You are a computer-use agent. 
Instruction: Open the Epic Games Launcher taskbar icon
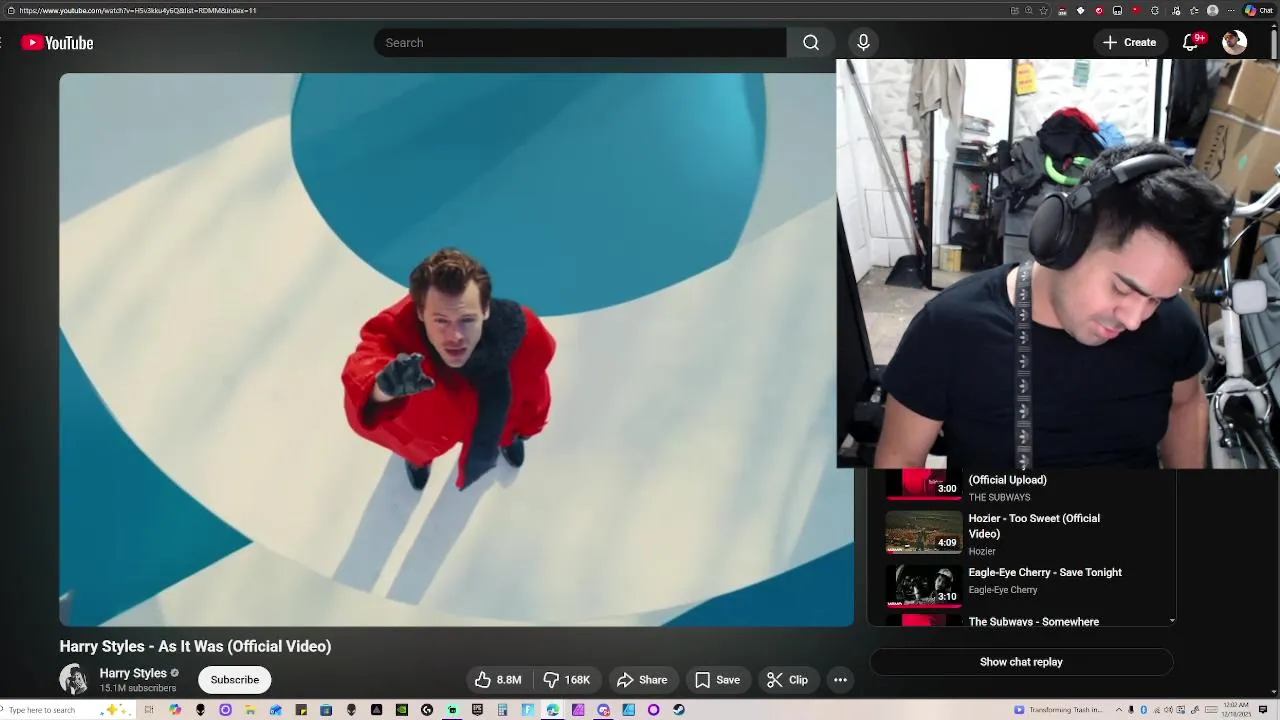[477, 710]
